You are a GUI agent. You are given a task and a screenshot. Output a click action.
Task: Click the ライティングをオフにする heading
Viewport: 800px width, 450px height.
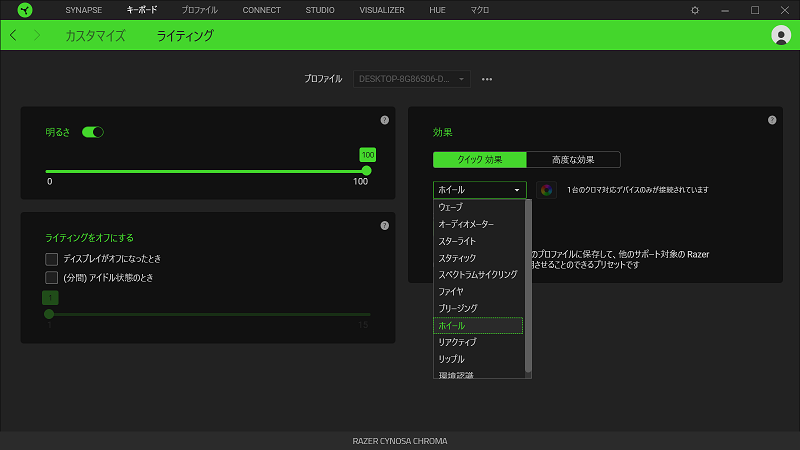tap(90, 238)
